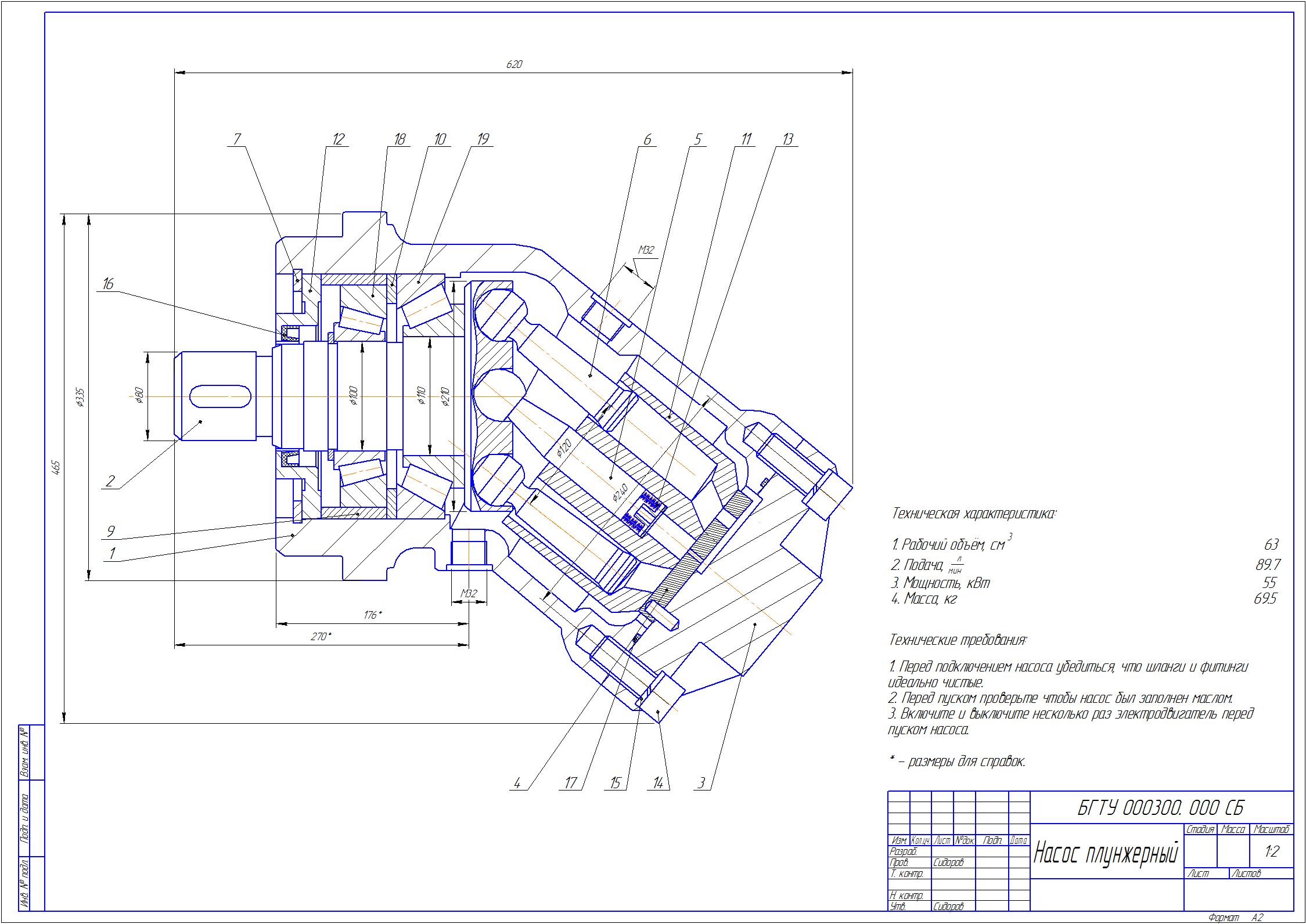Select part callout number 14

tap(657, 782)
